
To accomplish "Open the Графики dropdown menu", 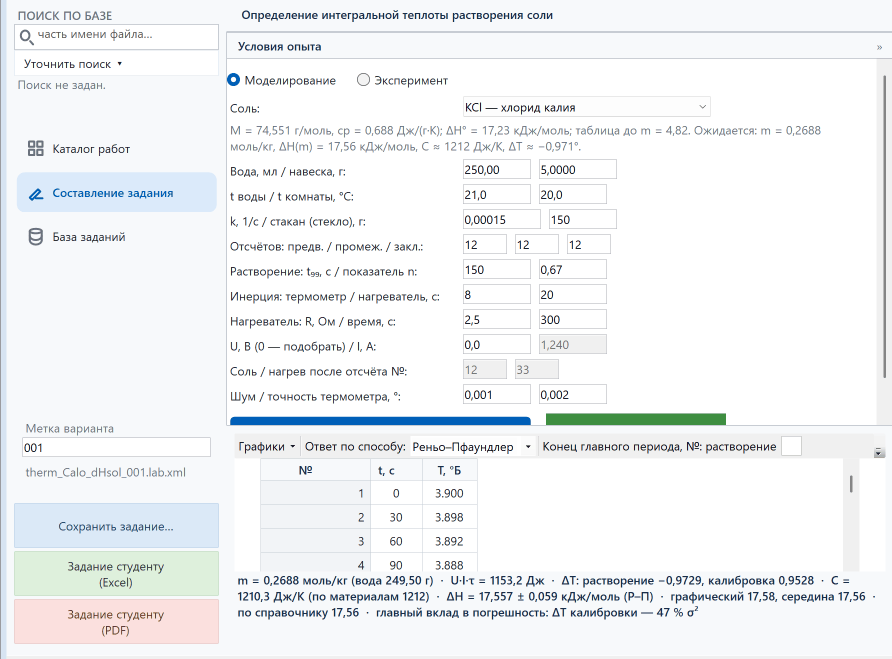I will pos(267,447).
